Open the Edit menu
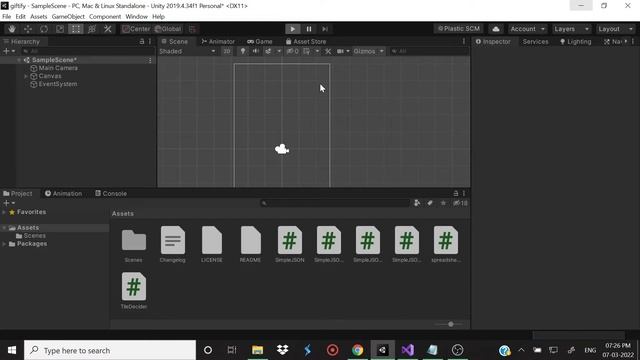 [20, 17]
